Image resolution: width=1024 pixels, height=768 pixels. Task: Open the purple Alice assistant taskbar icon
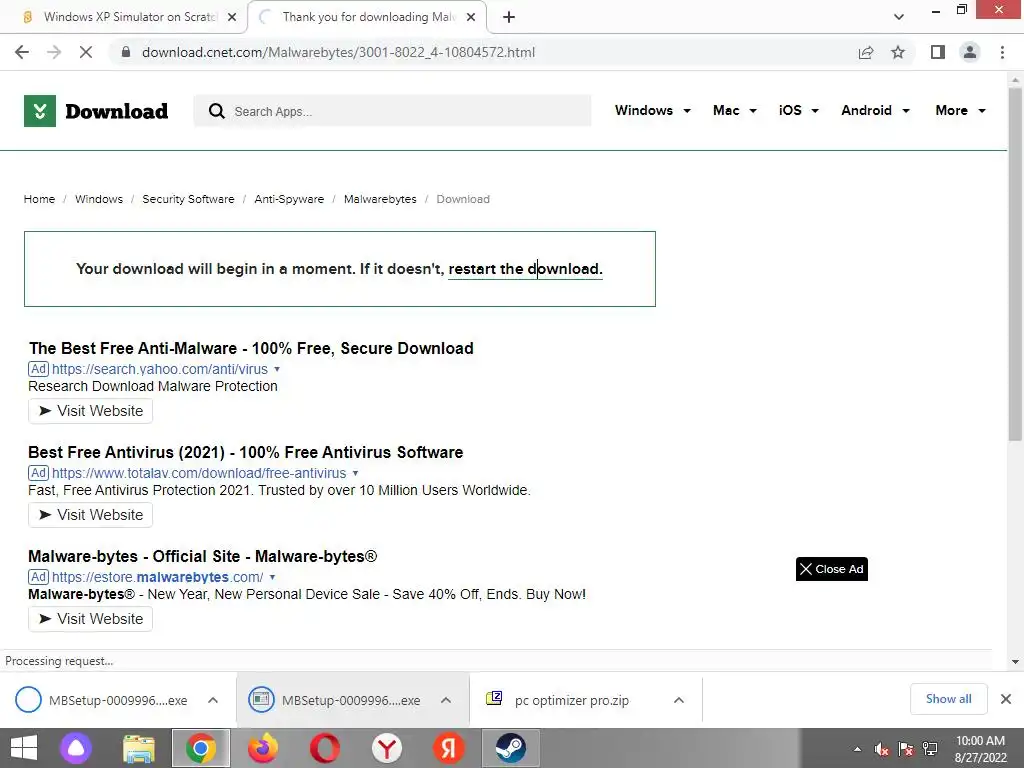76,748
